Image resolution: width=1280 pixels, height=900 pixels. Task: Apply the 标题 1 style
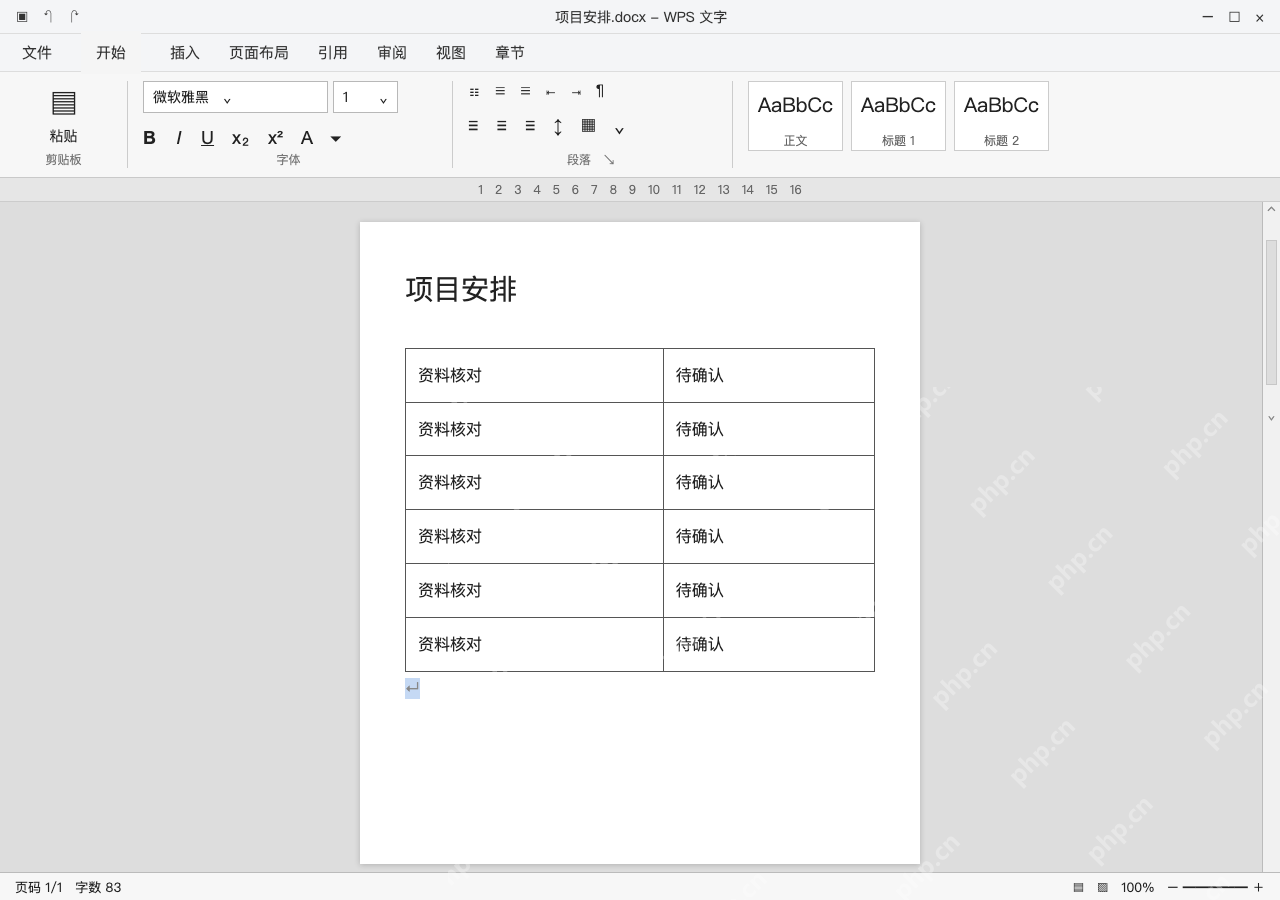click(898, 116)
